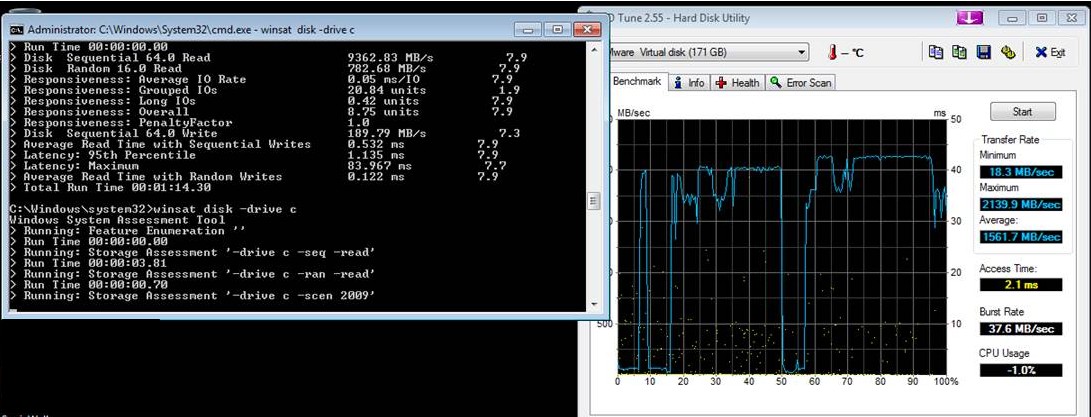The image size is (1091, 417).
Task: Click the Windows System Assessment Tool line
Action: click(x=118, y=220)
